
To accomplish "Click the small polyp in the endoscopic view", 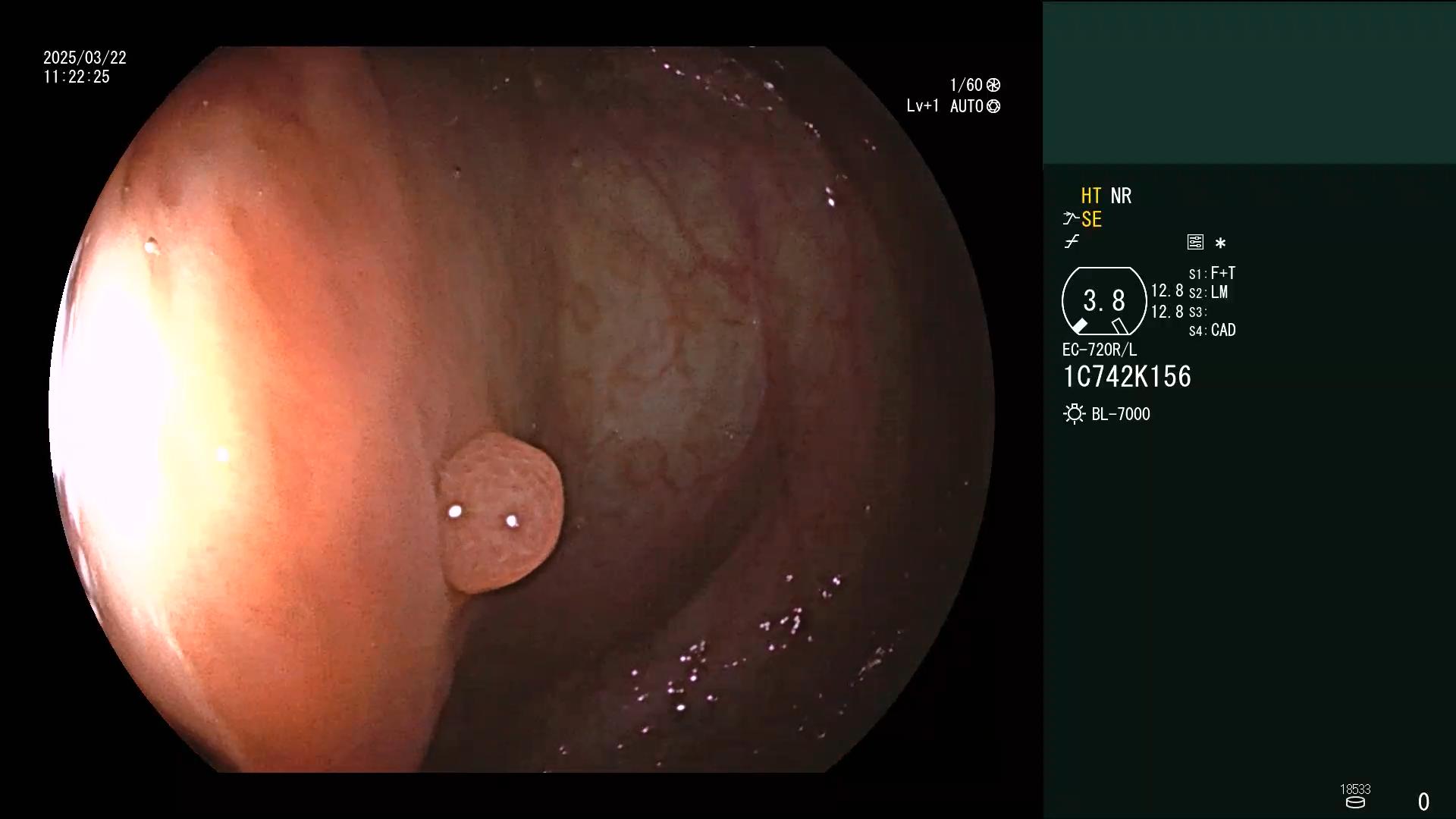I will 502,513.
